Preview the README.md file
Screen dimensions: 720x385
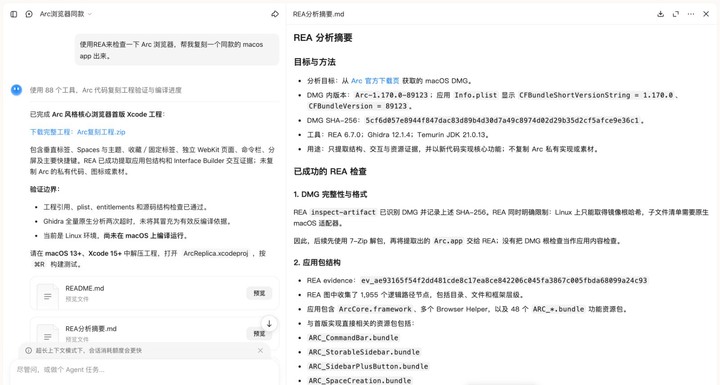259,293
